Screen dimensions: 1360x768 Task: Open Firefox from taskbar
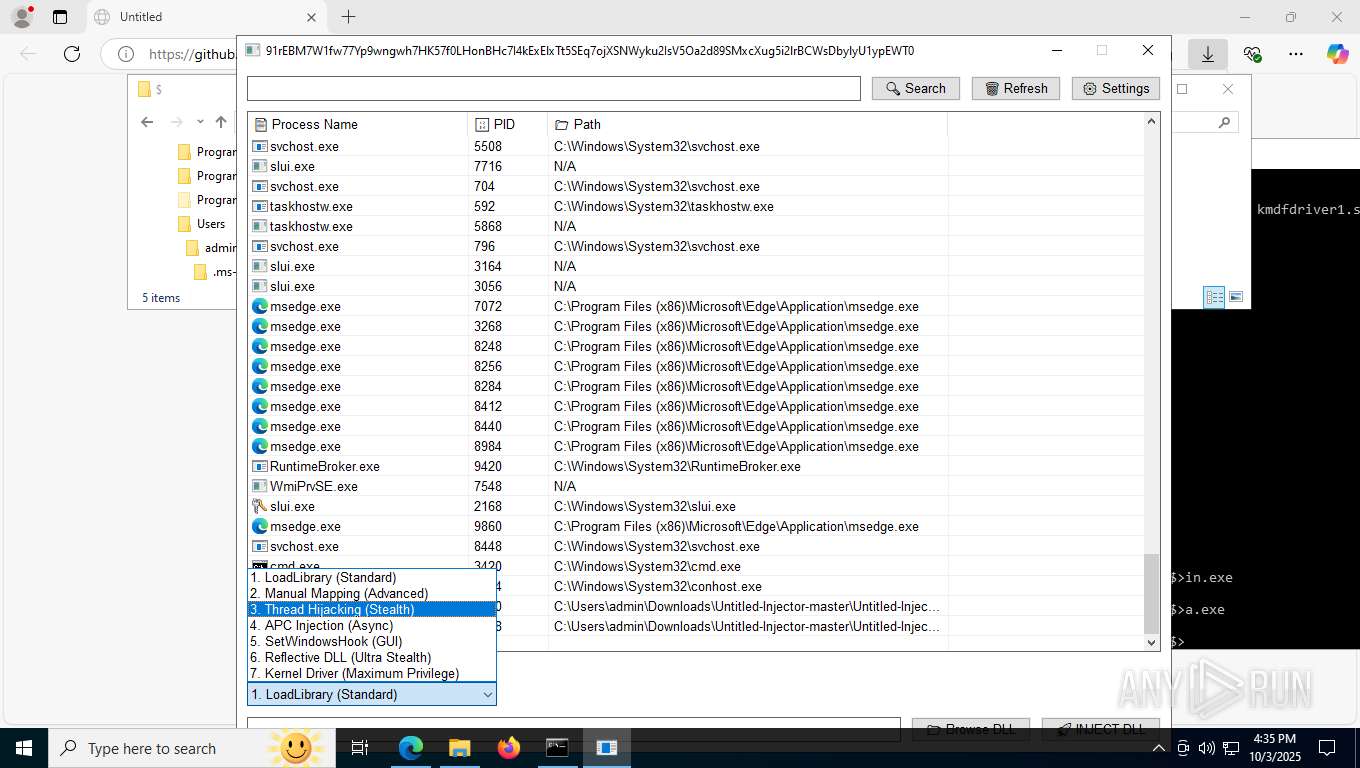click(x=508, y=748)
